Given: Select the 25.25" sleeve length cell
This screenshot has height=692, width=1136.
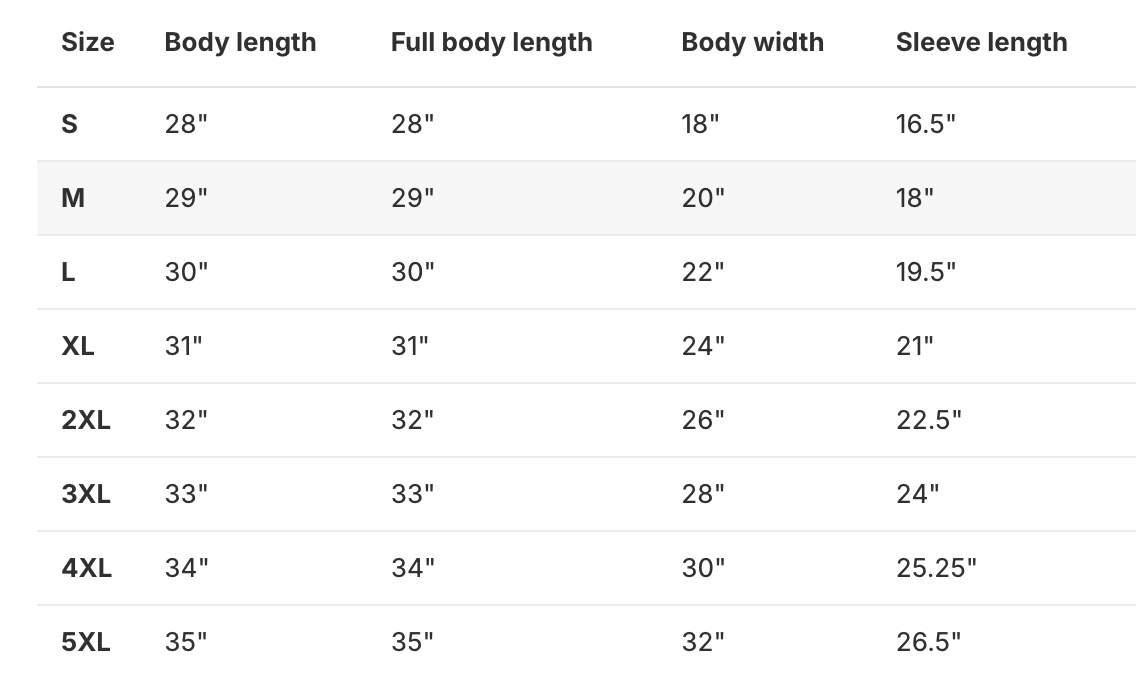Looking at the screenshot, I should tap(936, 568).
